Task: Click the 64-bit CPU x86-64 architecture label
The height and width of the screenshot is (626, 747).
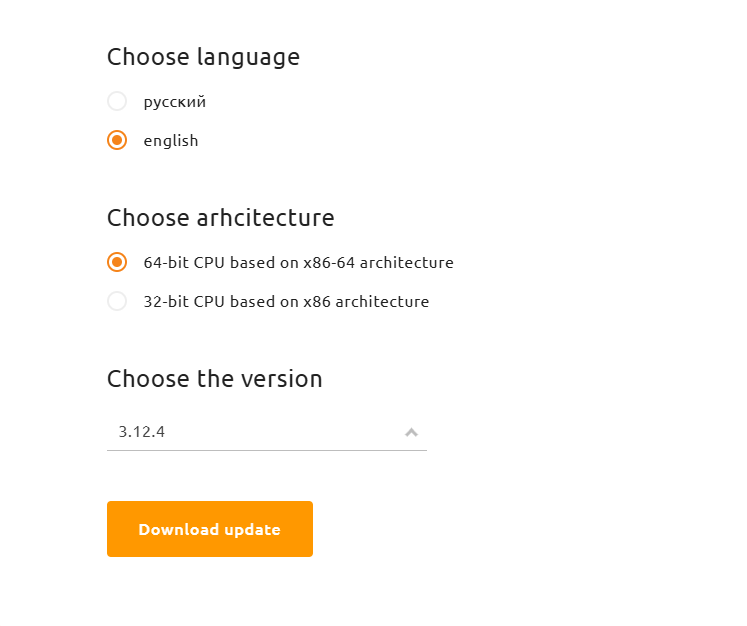Action: pos(299,263)
